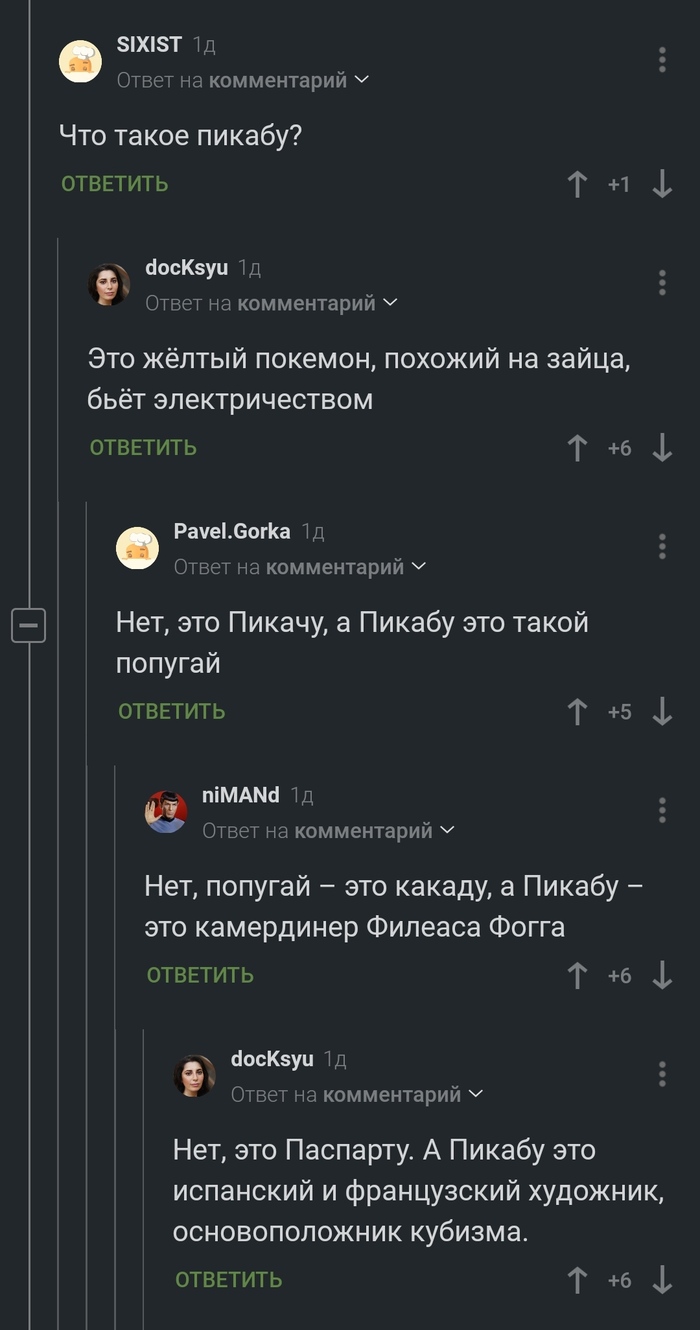Expand 'Ответ на комментарий' chevron under SIXIST
This screenshot has height=1330, width=700.
(362, 80)
